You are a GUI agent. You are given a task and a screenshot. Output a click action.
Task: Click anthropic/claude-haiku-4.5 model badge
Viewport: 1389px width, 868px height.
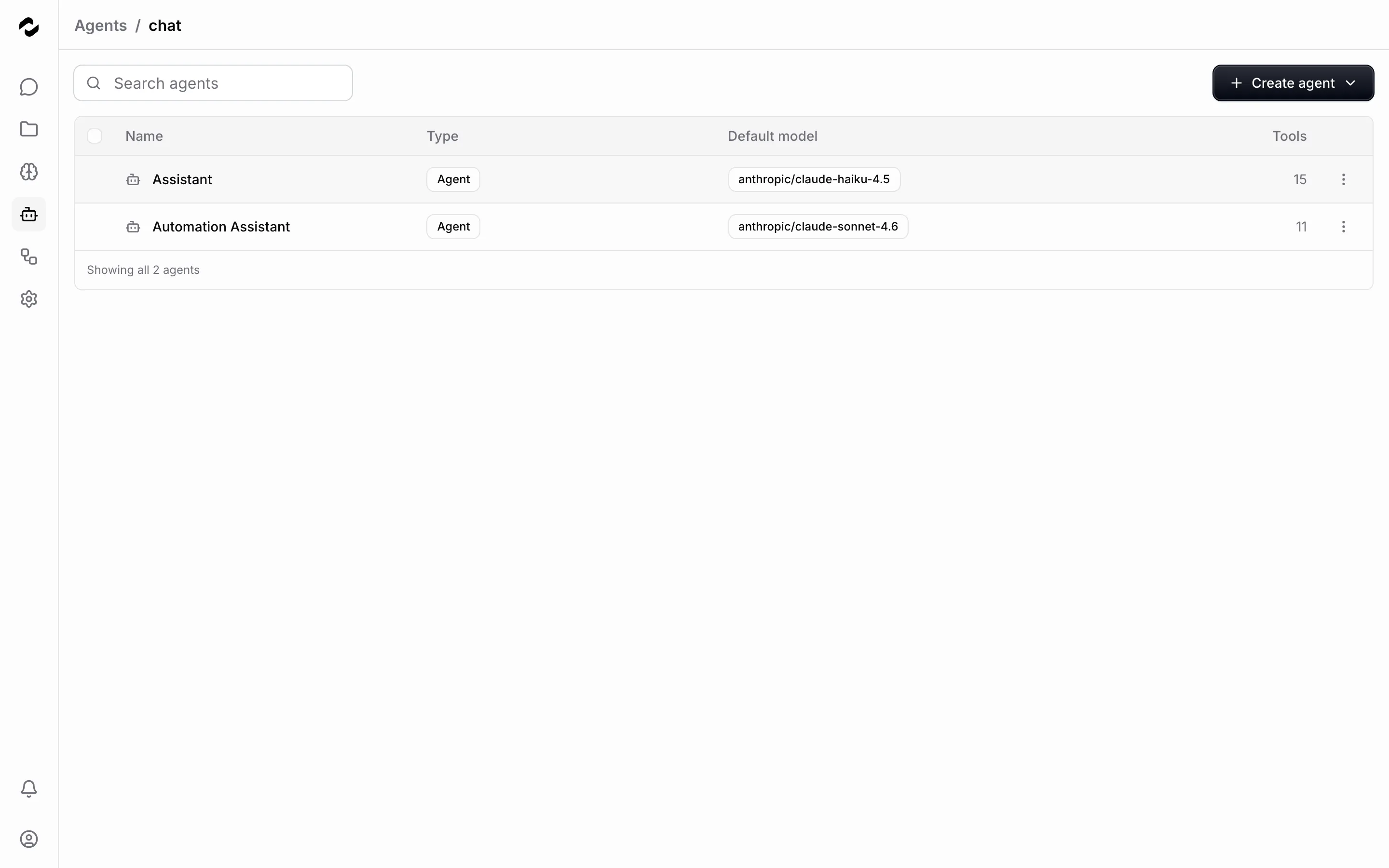pyautogui.click(x=814, y=180)
